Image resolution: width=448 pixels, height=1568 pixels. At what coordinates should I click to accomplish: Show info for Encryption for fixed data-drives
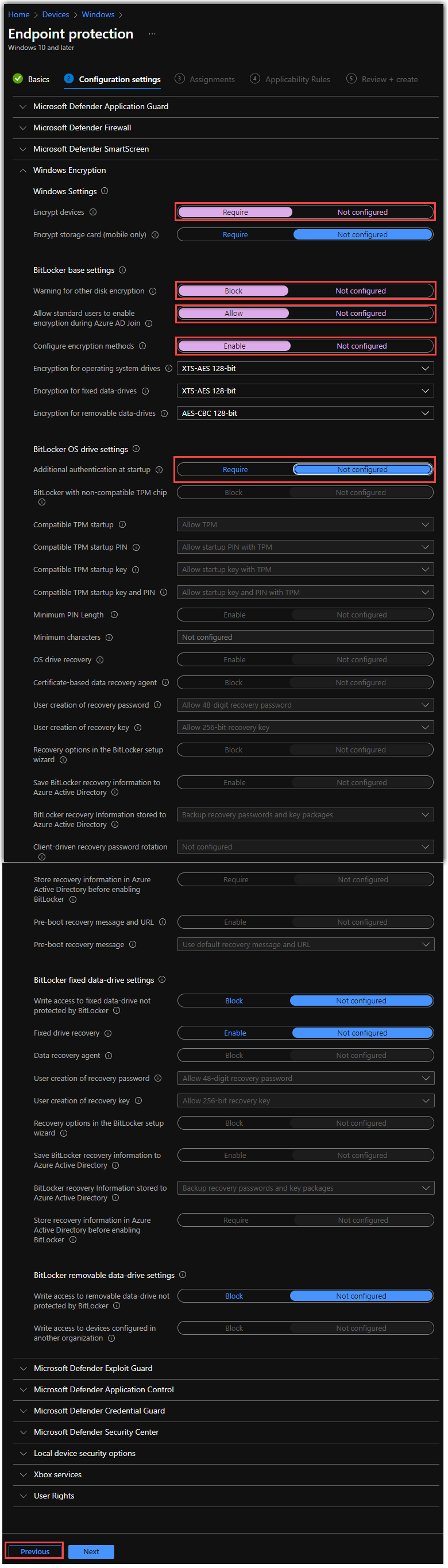pyautogui.click(x=145, y=391)
